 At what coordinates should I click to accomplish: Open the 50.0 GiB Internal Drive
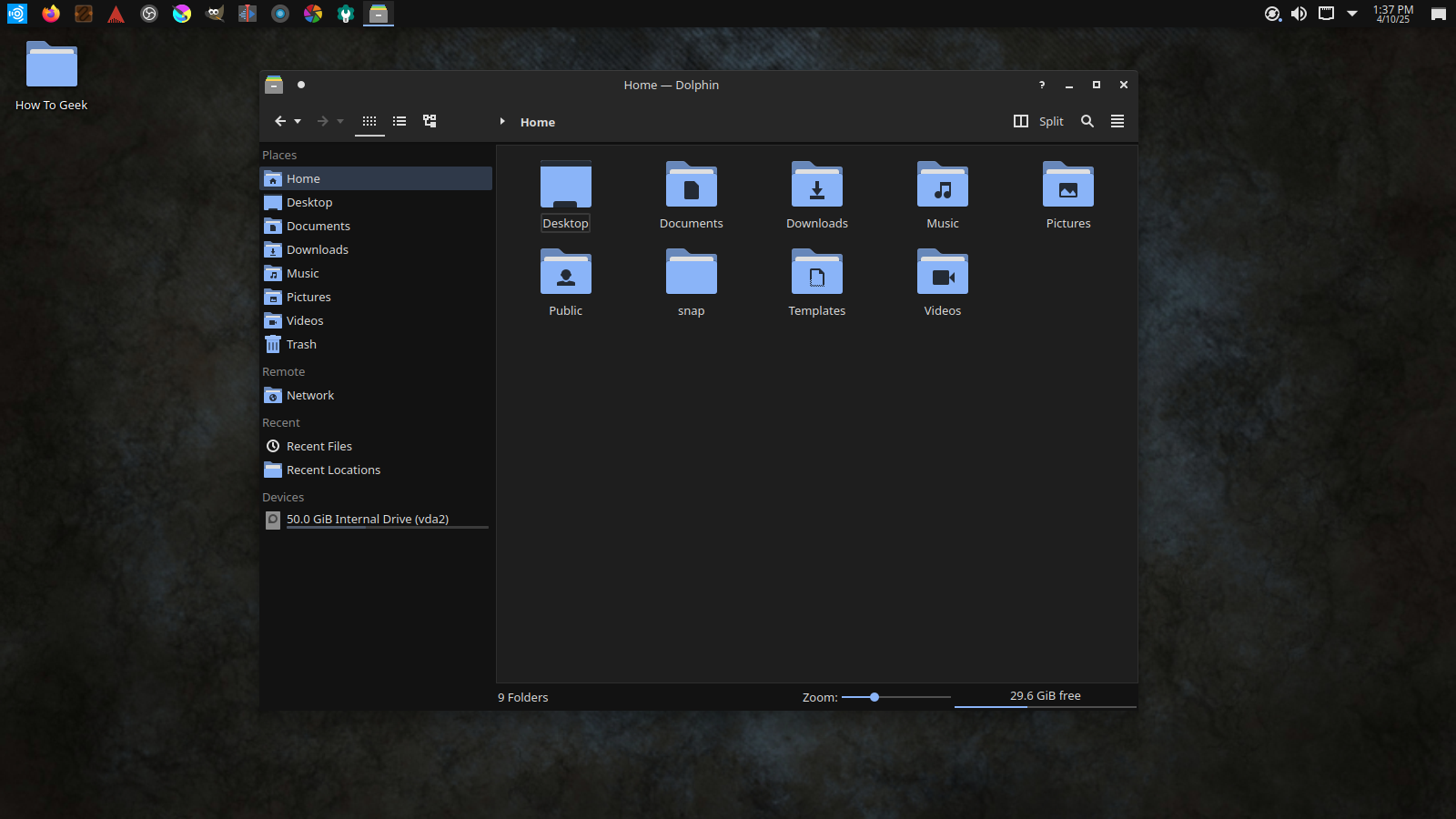pos(367,519)
